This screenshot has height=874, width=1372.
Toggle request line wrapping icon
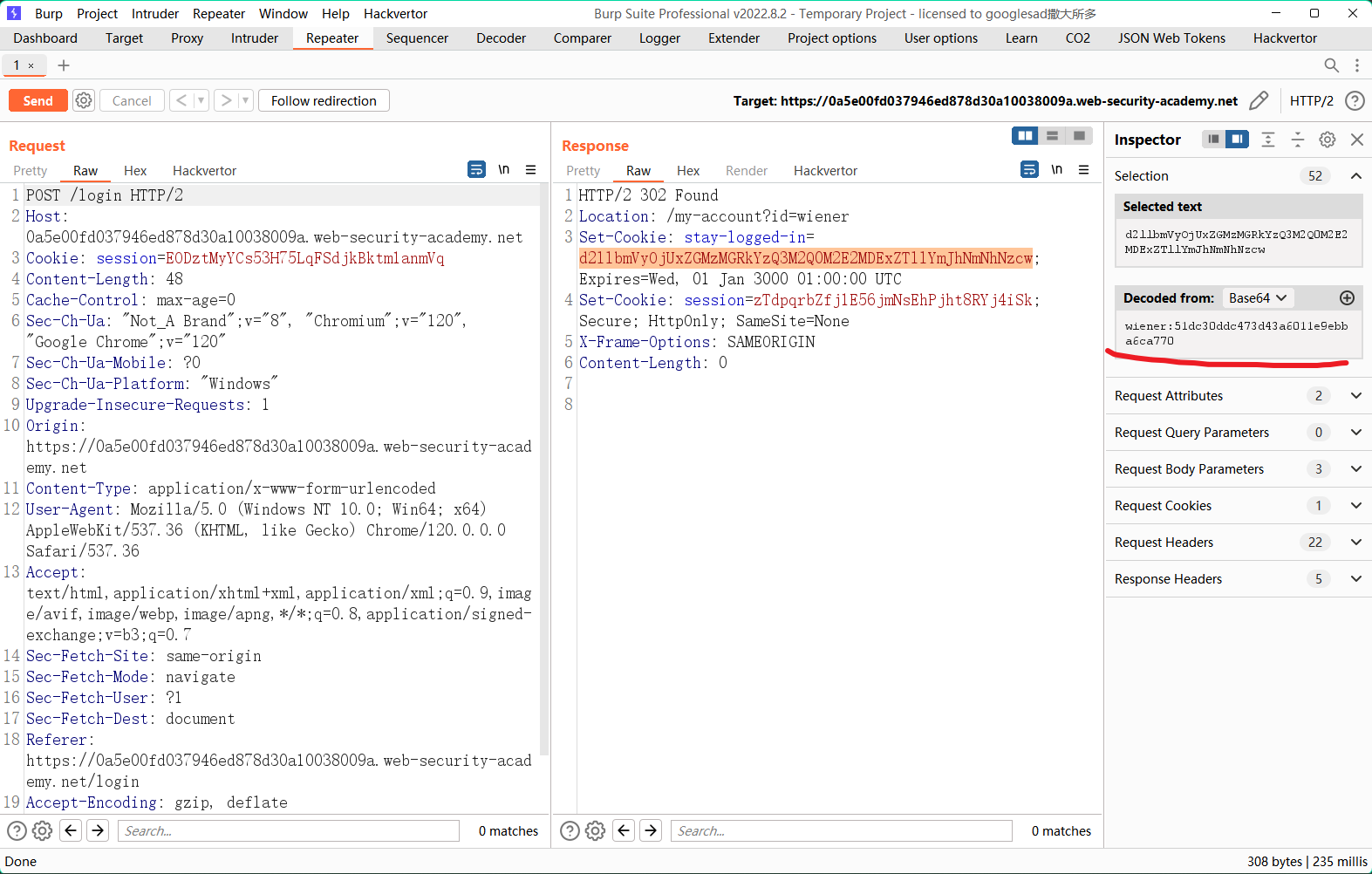point(476,169)
